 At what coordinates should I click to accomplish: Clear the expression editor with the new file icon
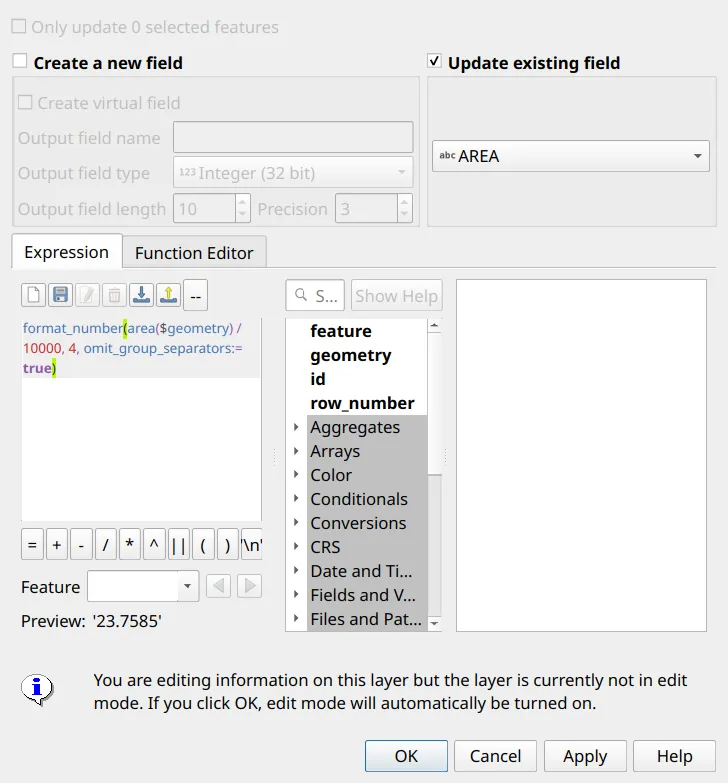(x=33, y=295)
